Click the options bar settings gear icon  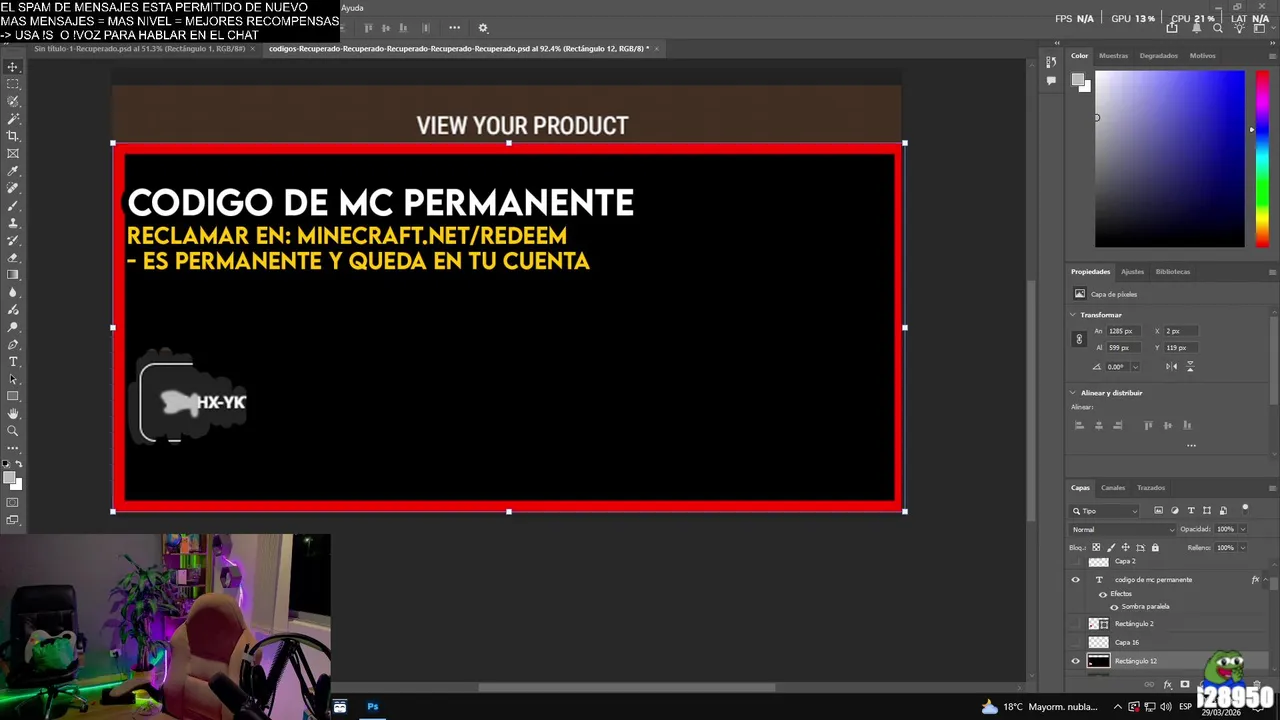coord(483,28)
